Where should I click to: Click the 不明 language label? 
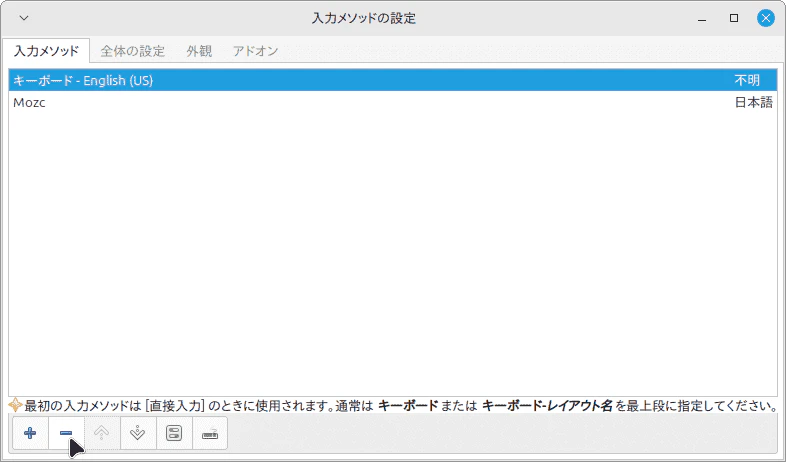747,80
